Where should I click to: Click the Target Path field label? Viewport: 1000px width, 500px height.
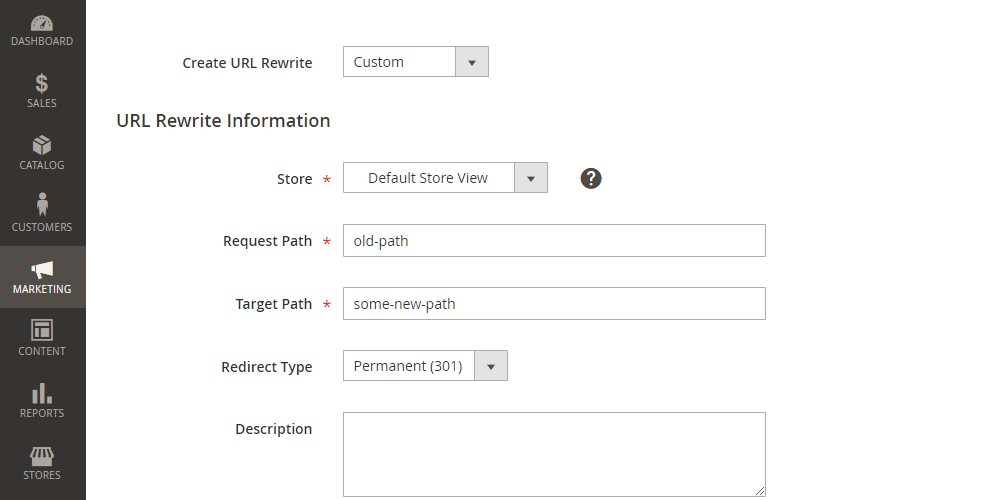tap(273, 304)
